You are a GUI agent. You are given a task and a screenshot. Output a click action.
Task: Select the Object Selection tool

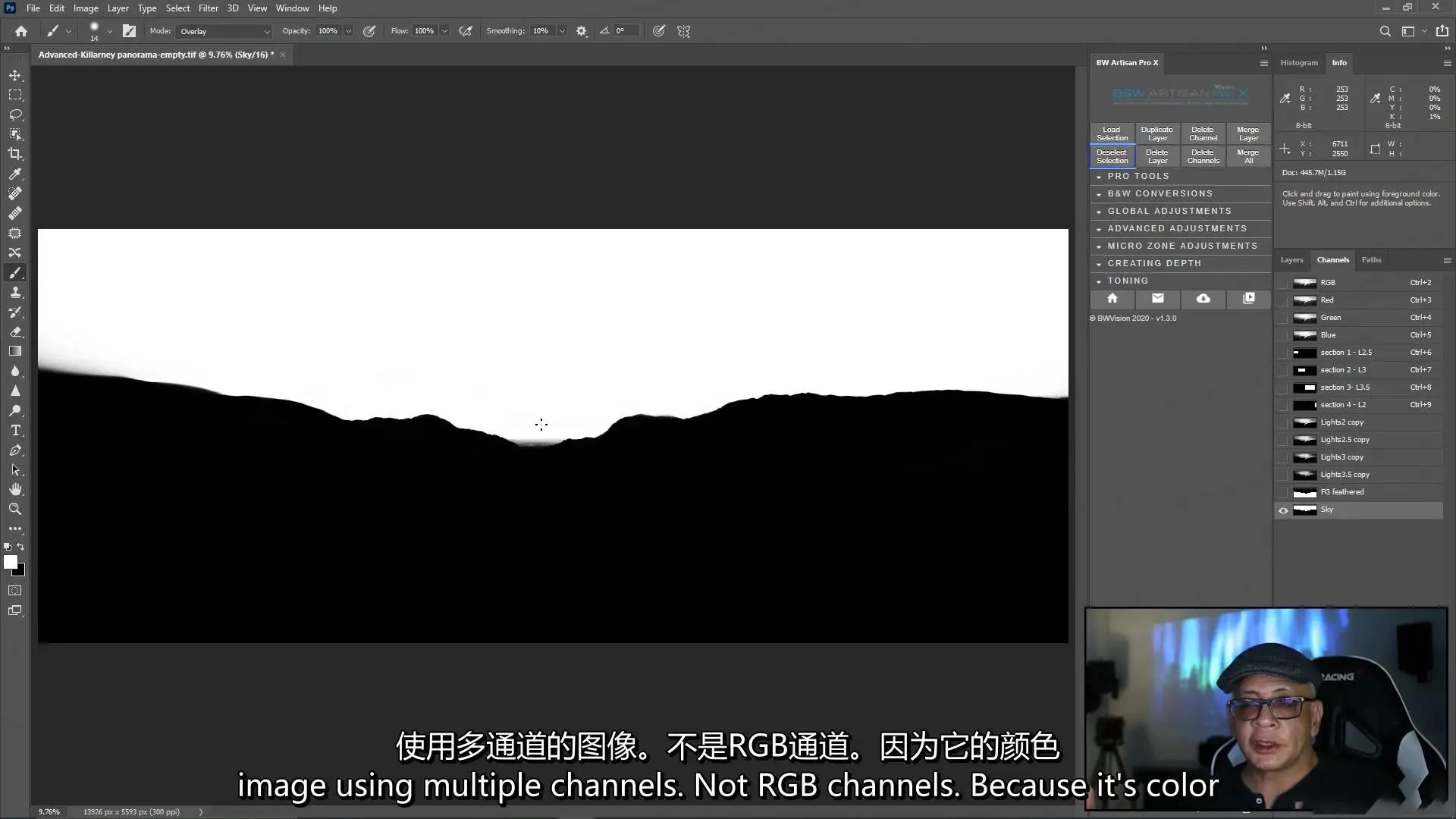[15, 135]
